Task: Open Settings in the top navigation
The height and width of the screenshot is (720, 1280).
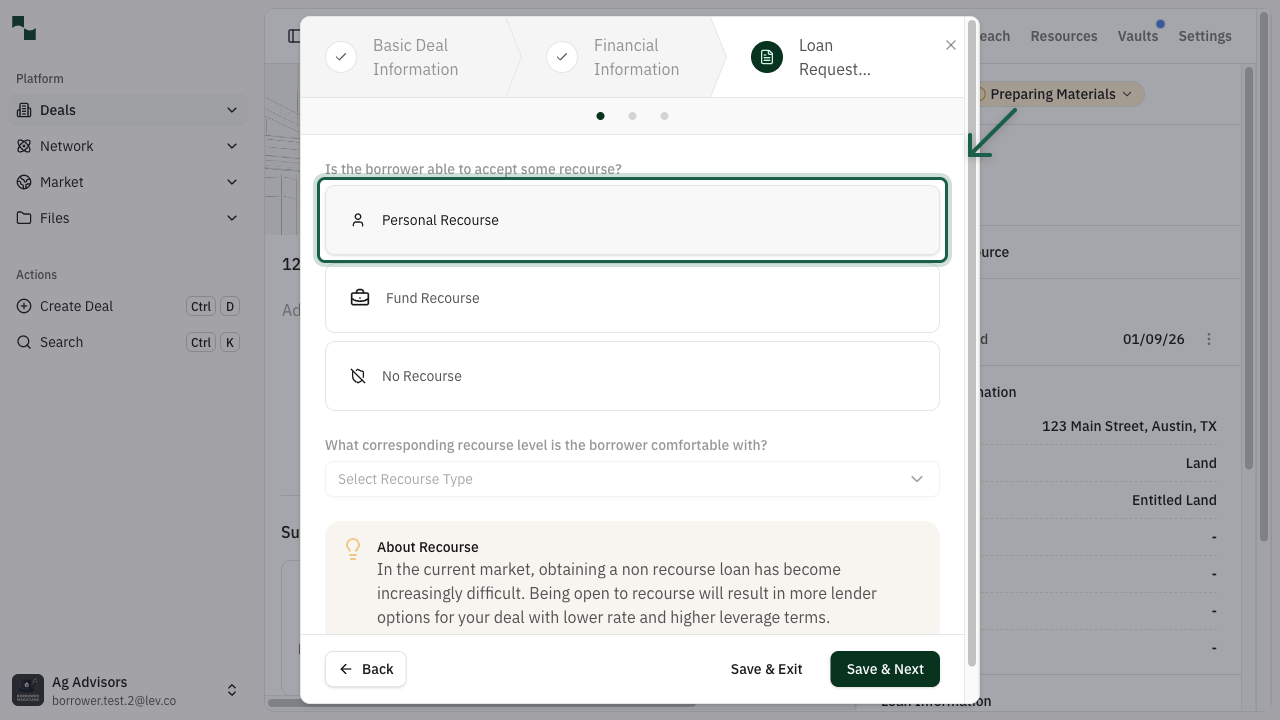Action: [x=1204, y=35]
